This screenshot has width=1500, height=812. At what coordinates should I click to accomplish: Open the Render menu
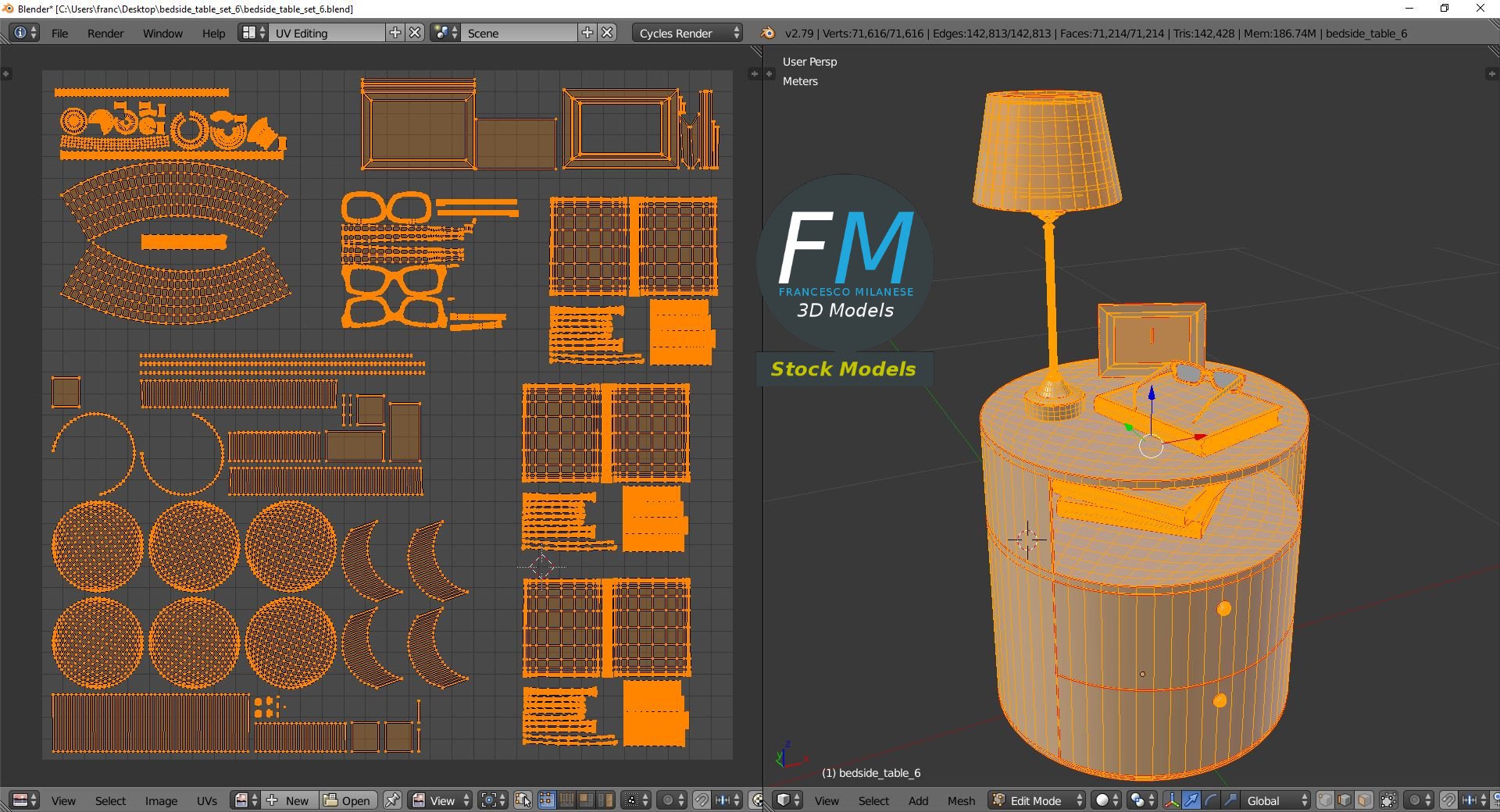click(x=105, y=34)
